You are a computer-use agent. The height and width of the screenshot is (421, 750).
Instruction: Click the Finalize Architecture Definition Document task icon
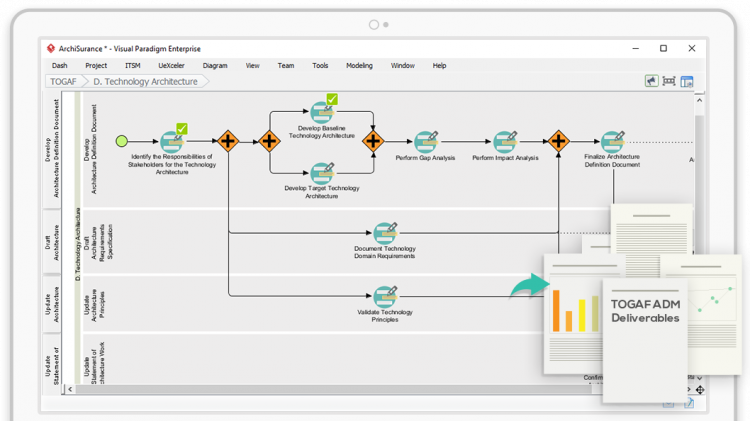pyautogui.click(x=612, y=141)
